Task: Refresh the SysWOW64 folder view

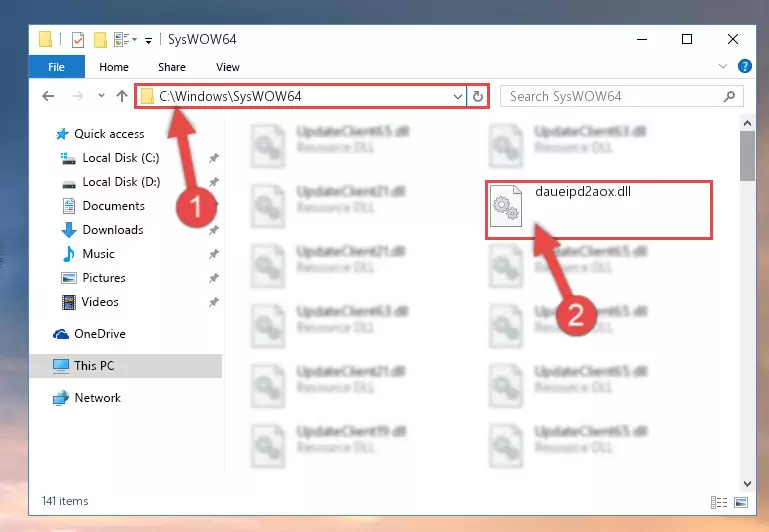Action: pyautogui.click(x=478, y=97)
